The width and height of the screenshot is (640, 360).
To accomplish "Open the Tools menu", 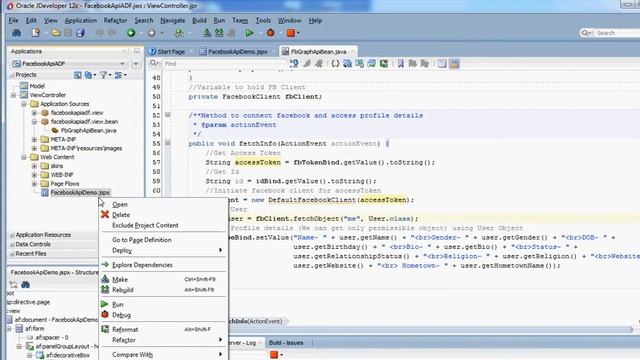I will point(263,20).
